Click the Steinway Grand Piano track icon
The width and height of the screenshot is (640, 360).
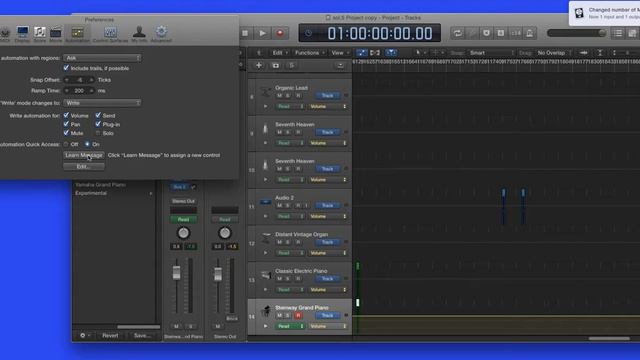(x=266, y=311)
